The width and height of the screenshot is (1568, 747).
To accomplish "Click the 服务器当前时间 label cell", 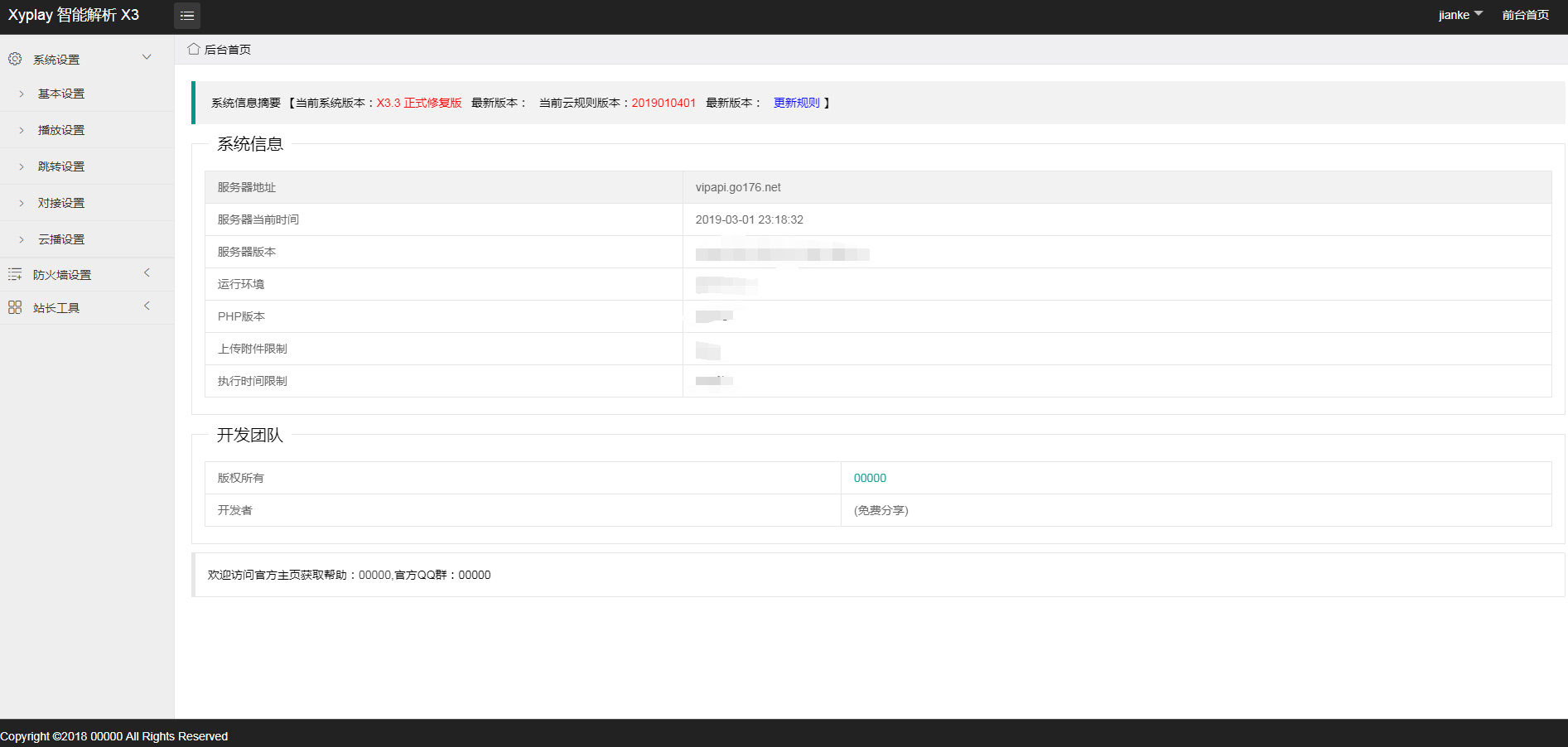I will coord(444,219).
